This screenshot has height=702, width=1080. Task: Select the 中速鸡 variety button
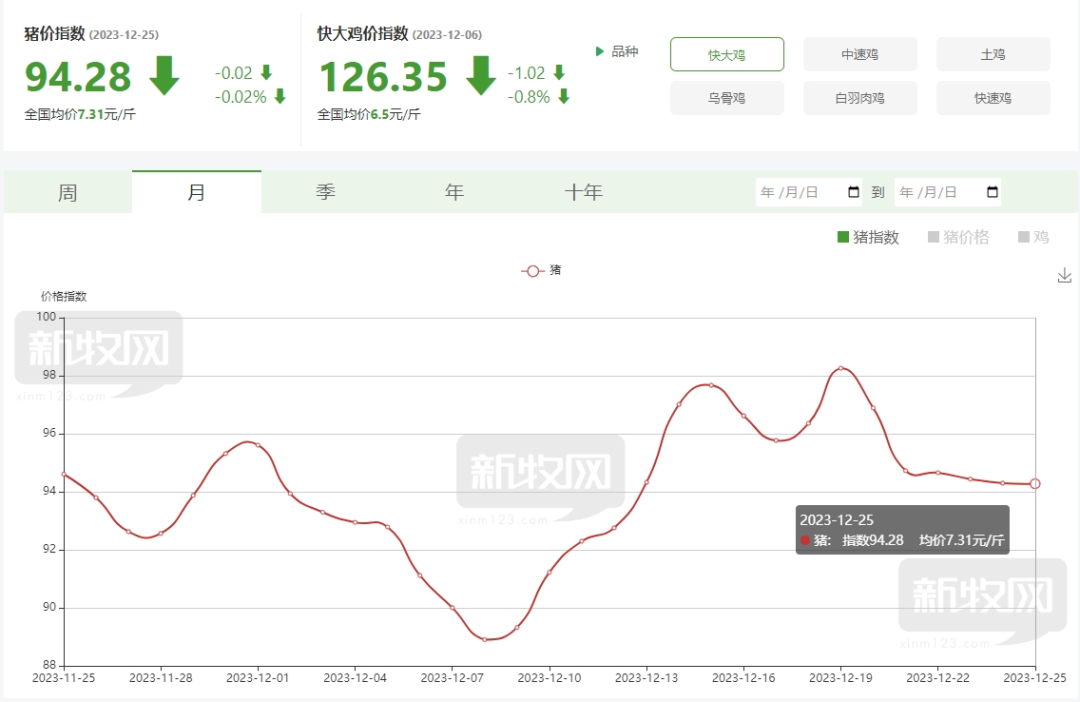(860, 54)
